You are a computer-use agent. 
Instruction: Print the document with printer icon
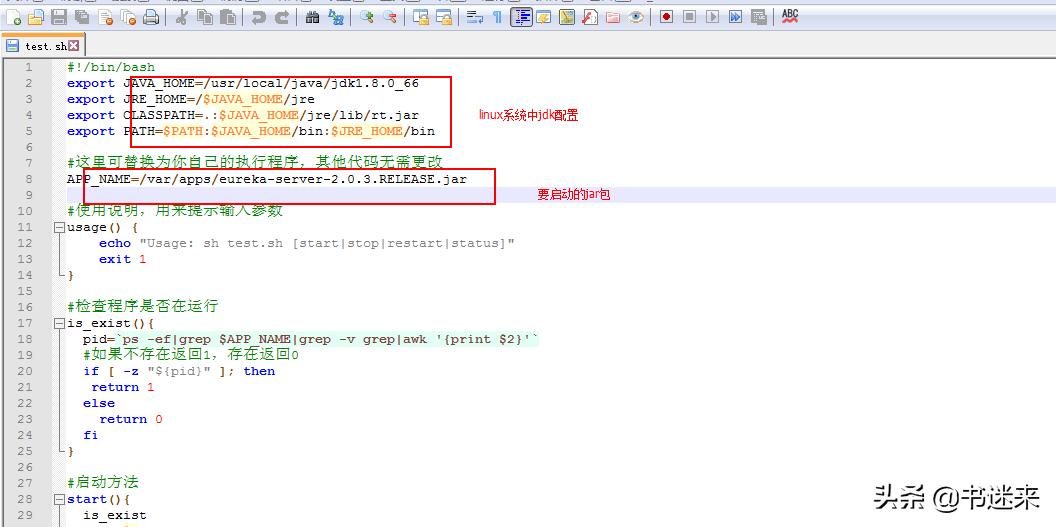(151, 17)
